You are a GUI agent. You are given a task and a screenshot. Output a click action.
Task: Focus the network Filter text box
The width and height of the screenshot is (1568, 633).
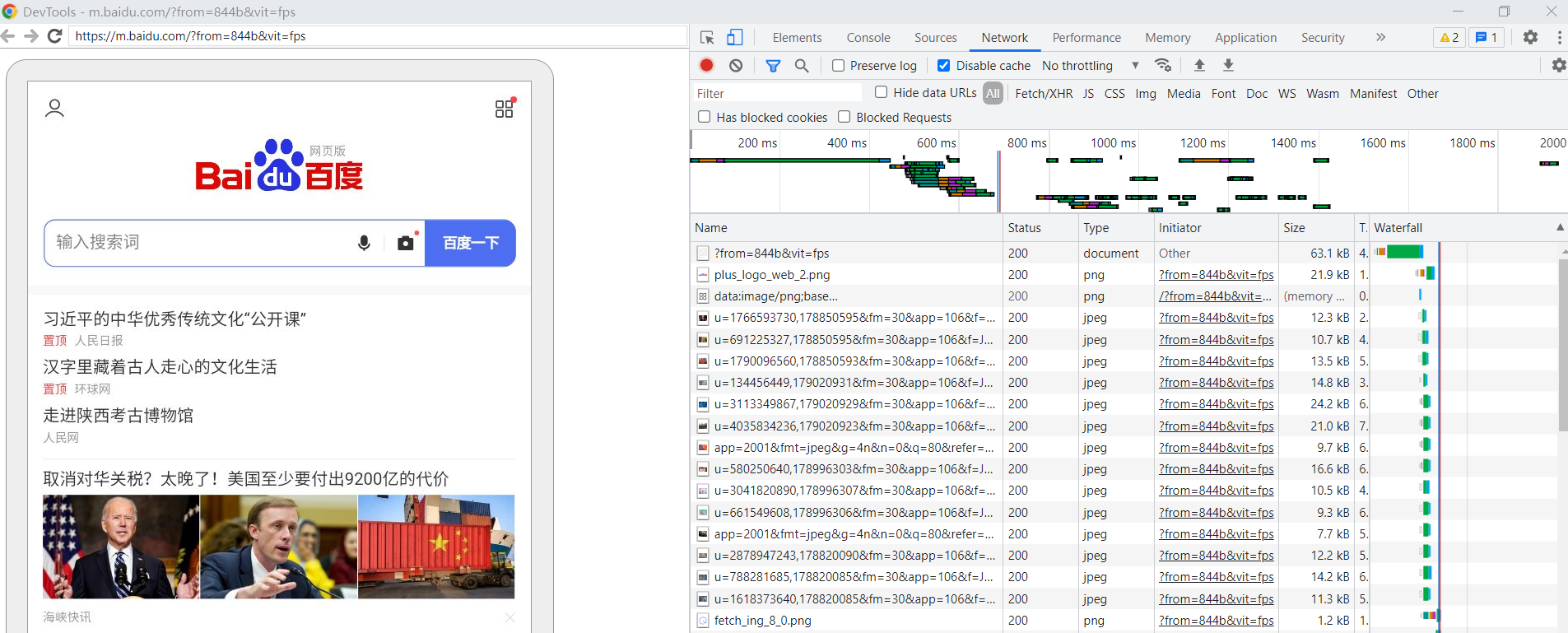pyautogui.click(x=778, y=94)
